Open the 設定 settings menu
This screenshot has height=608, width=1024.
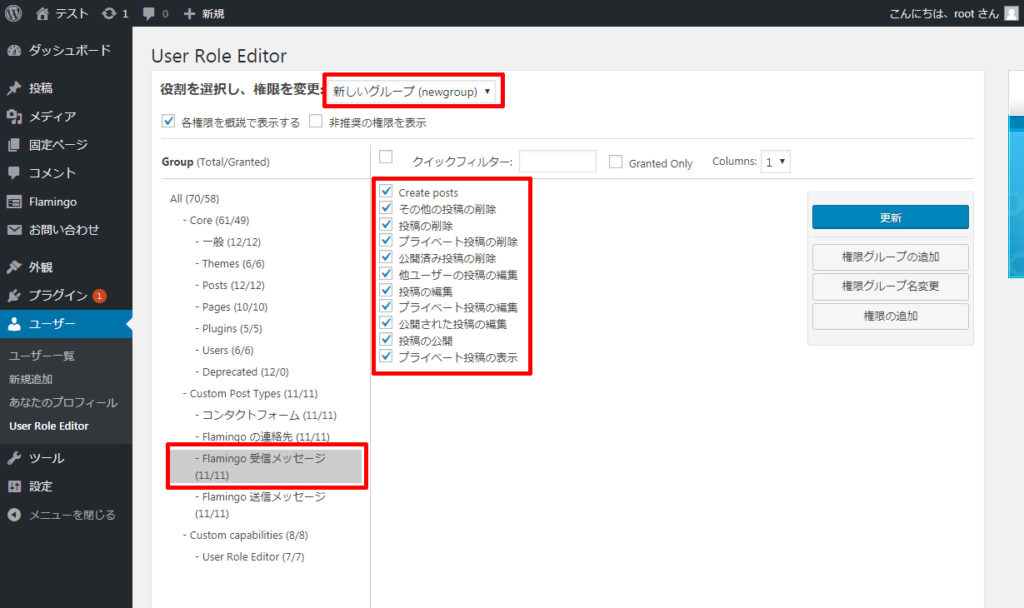(x=40, y=486)
